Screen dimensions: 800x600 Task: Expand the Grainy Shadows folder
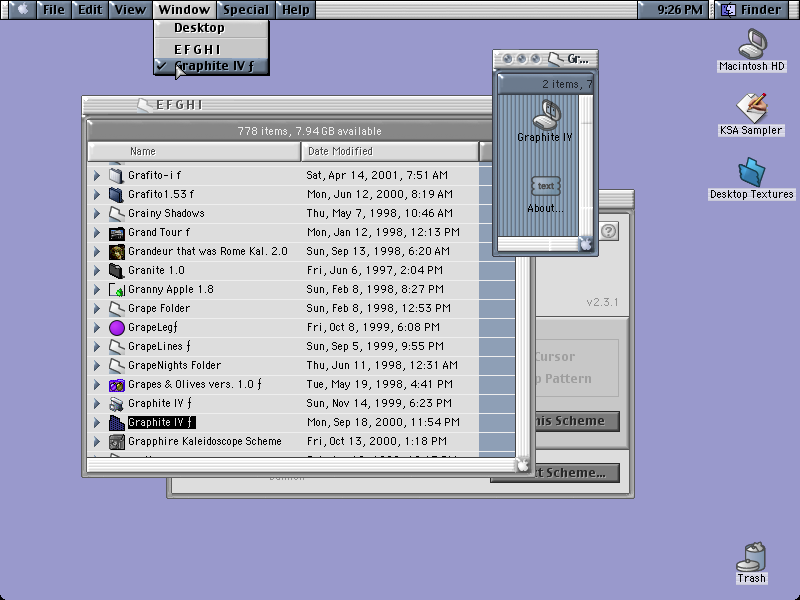pyautogui.click(x=97, y=213)
